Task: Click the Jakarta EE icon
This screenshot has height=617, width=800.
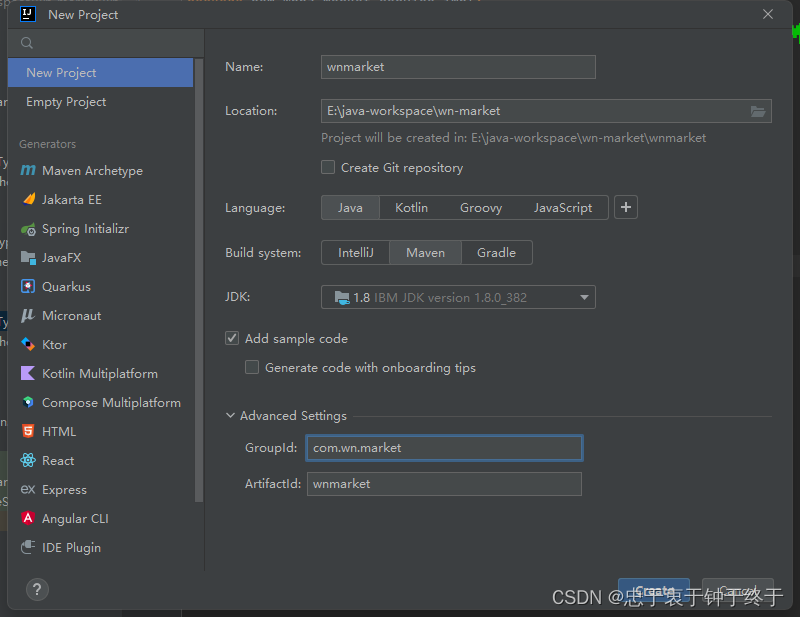Action: 29,199
